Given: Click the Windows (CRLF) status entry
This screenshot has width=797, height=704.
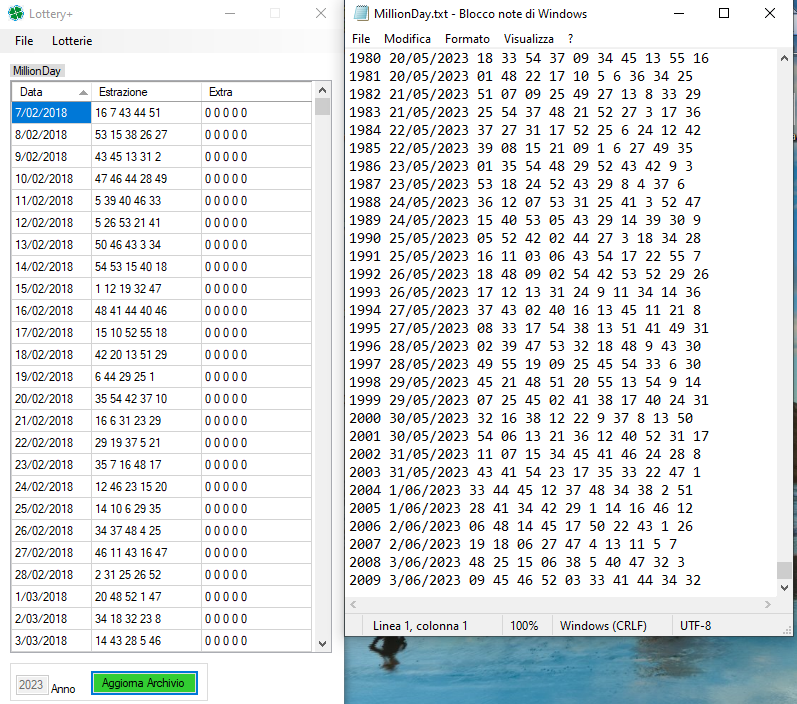Looking at the screenshot, I should point(603,626).
